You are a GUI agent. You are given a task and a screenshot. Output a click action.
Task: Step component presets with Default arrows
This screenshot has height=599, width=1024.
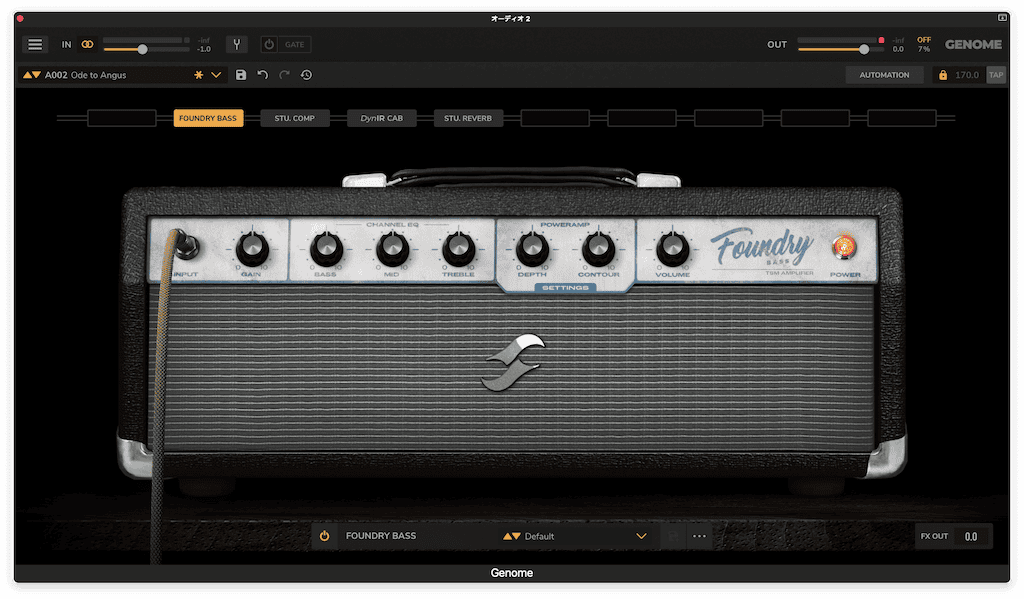(511, 536)
